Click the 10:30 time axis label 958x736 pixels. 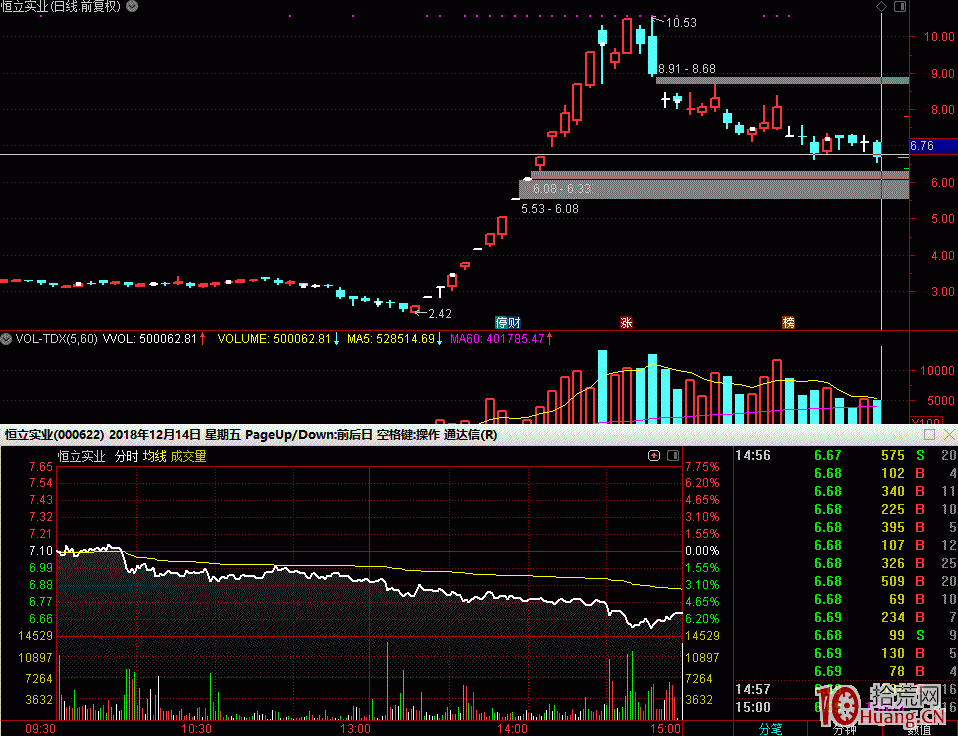pos(196,729)
